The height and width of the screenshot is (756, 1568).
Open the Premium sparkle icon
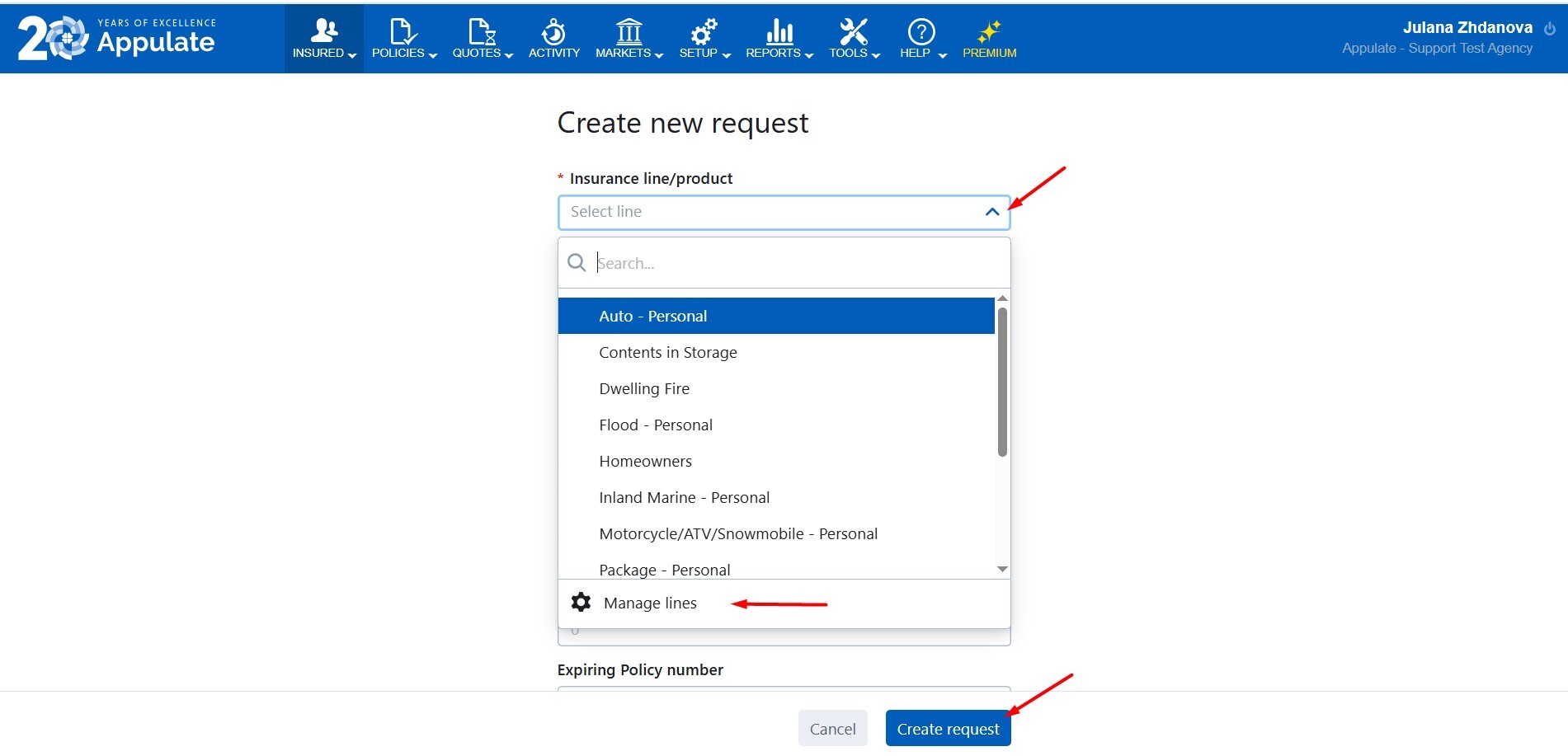click(x=989, y=32)
